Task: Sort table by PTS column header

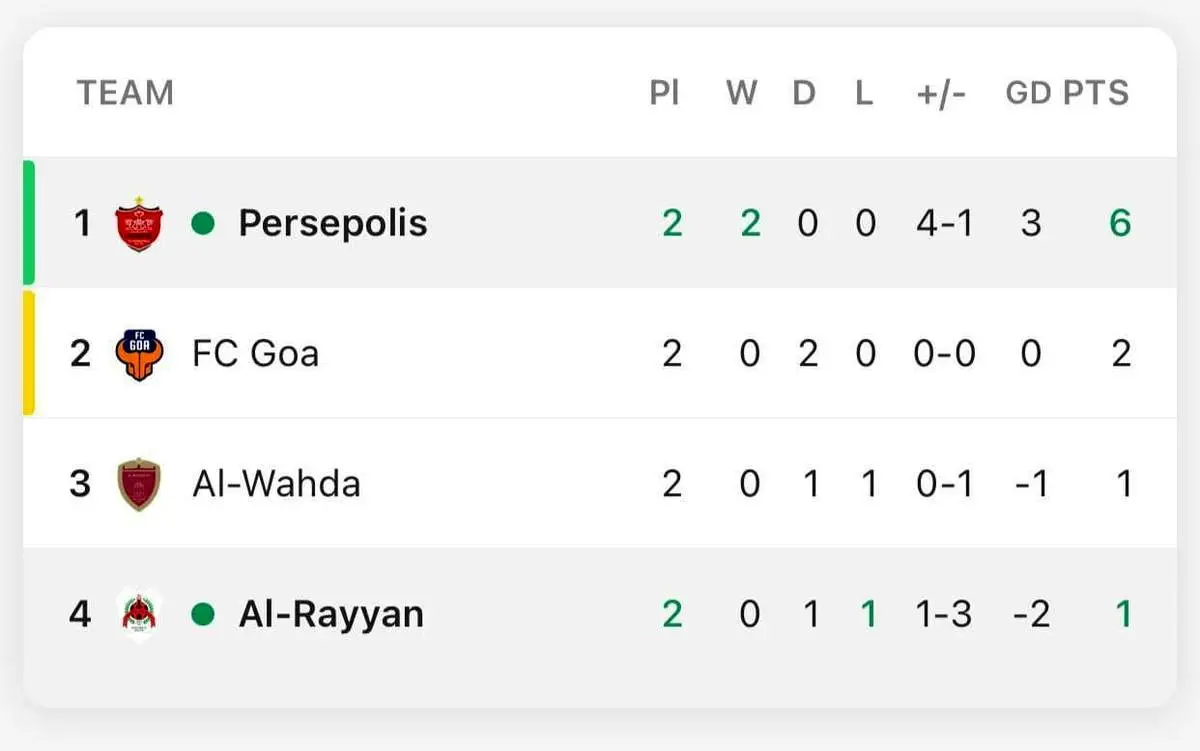Action: 1095,93
